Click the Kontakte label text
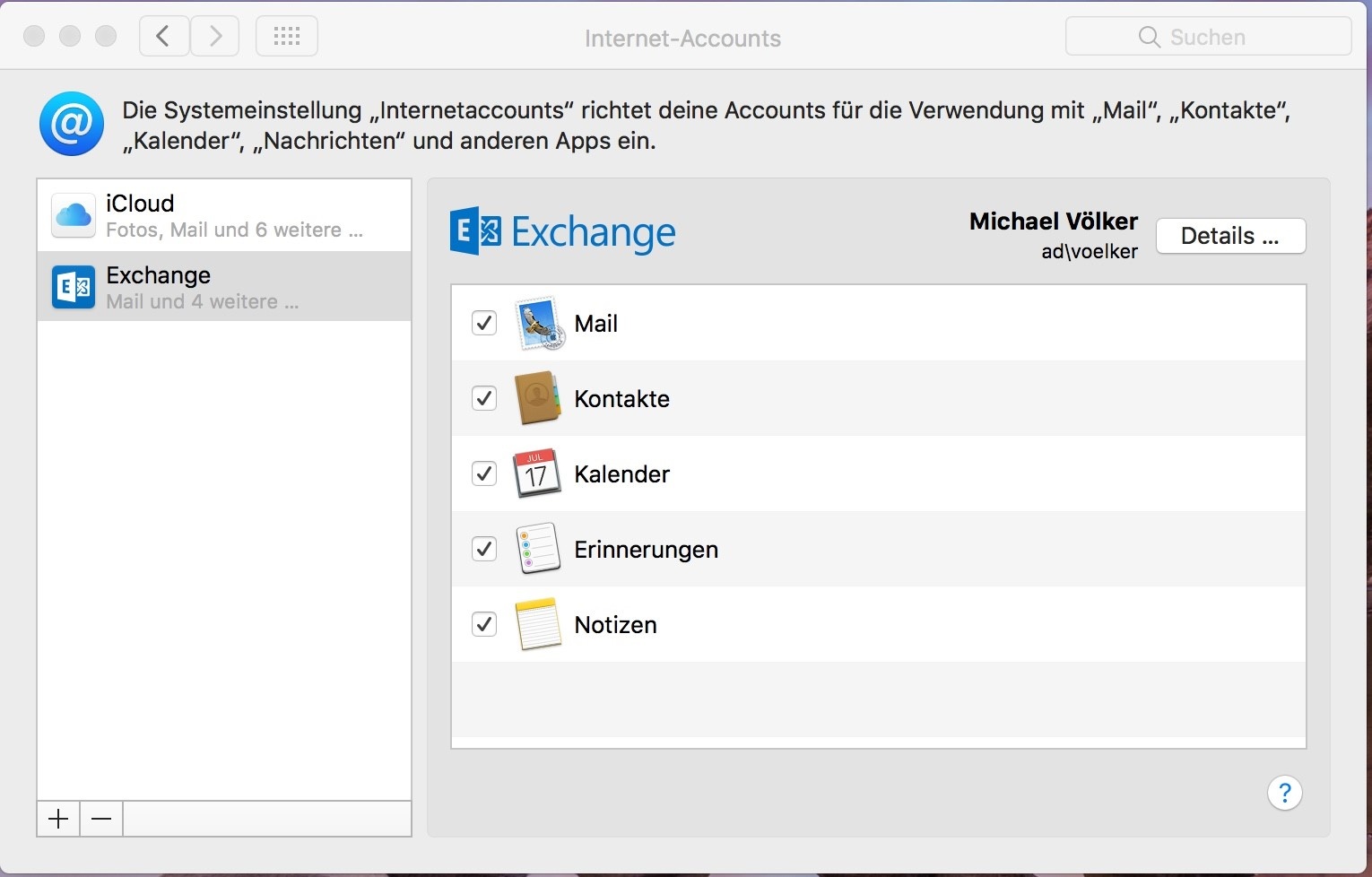The image size is (1372, 877). 622,399
